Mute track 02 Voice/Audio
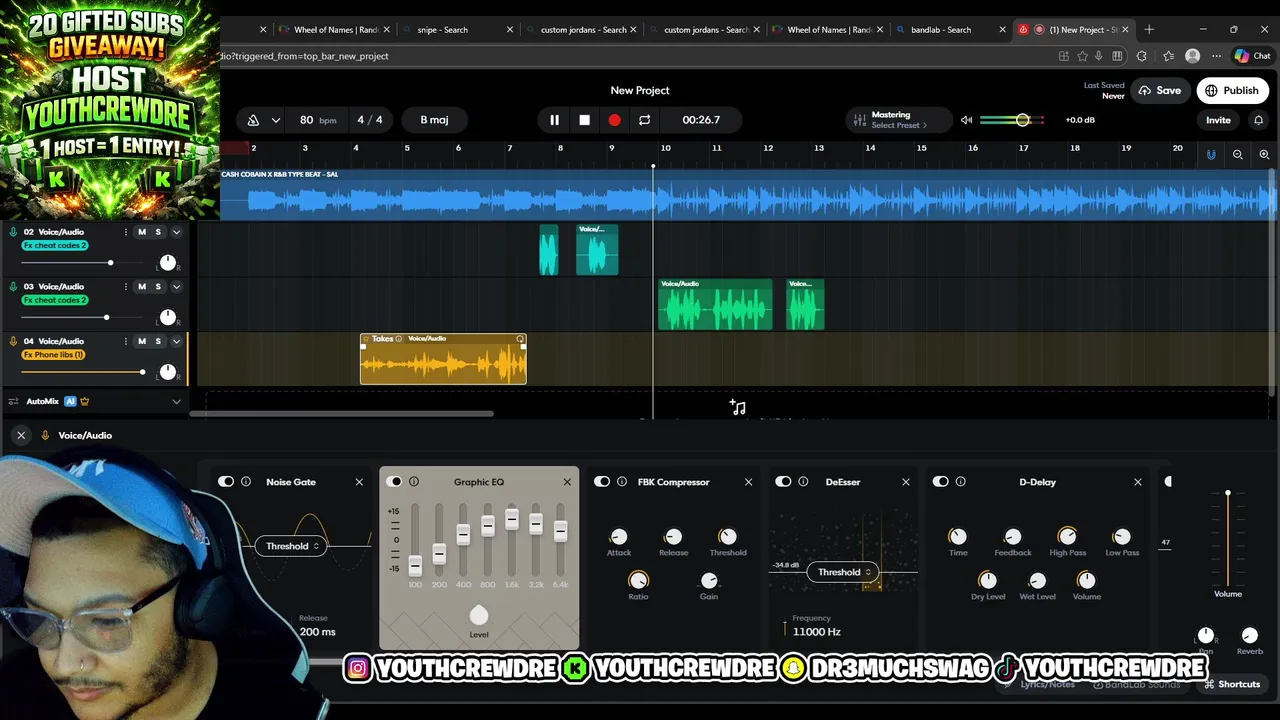This screenshot has width=1280, height=720. [x=141, y=232]
